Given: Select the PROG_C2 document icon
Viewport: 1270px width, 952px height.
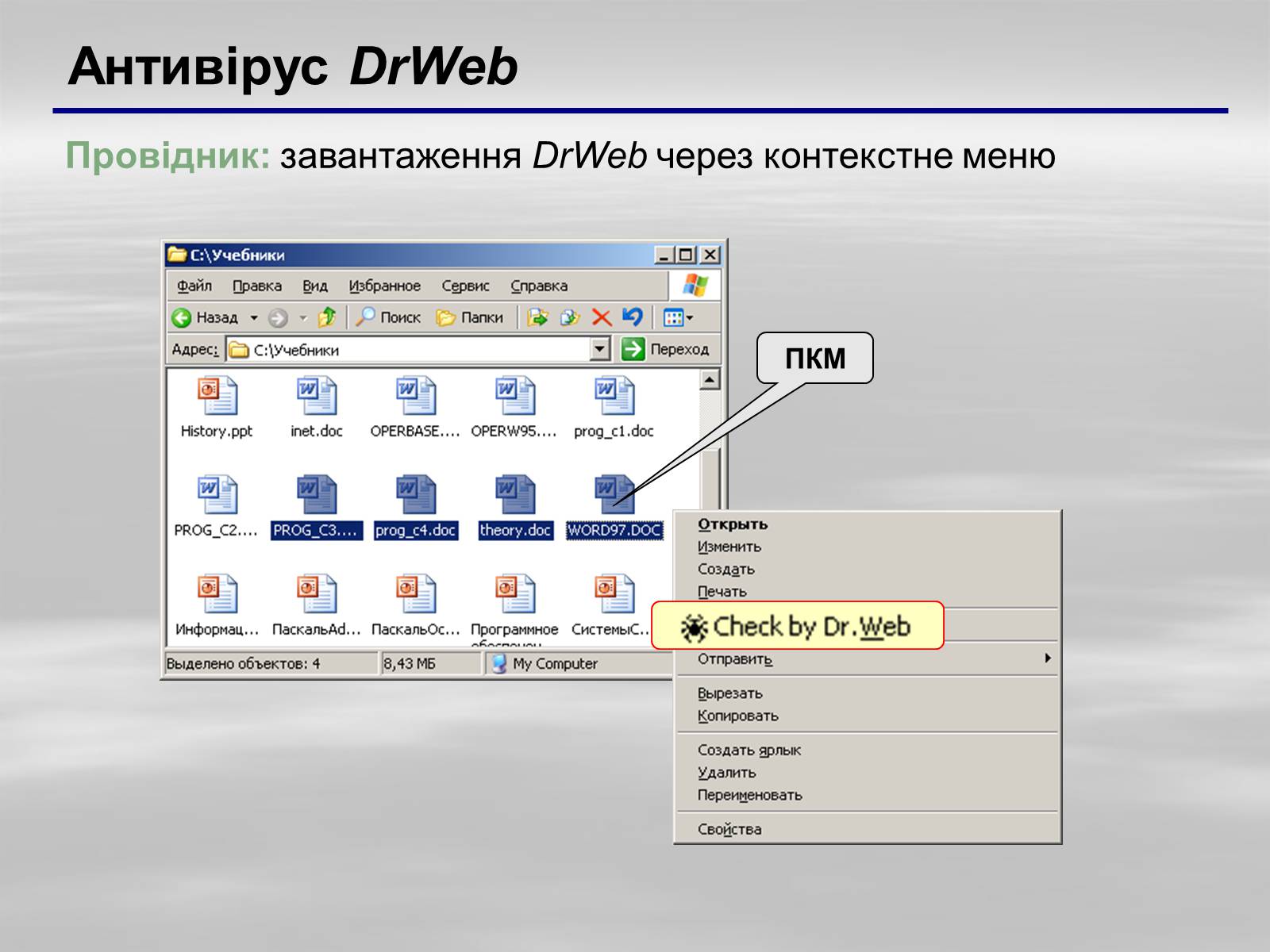Looking at the screenshot, I should point(217,495).
